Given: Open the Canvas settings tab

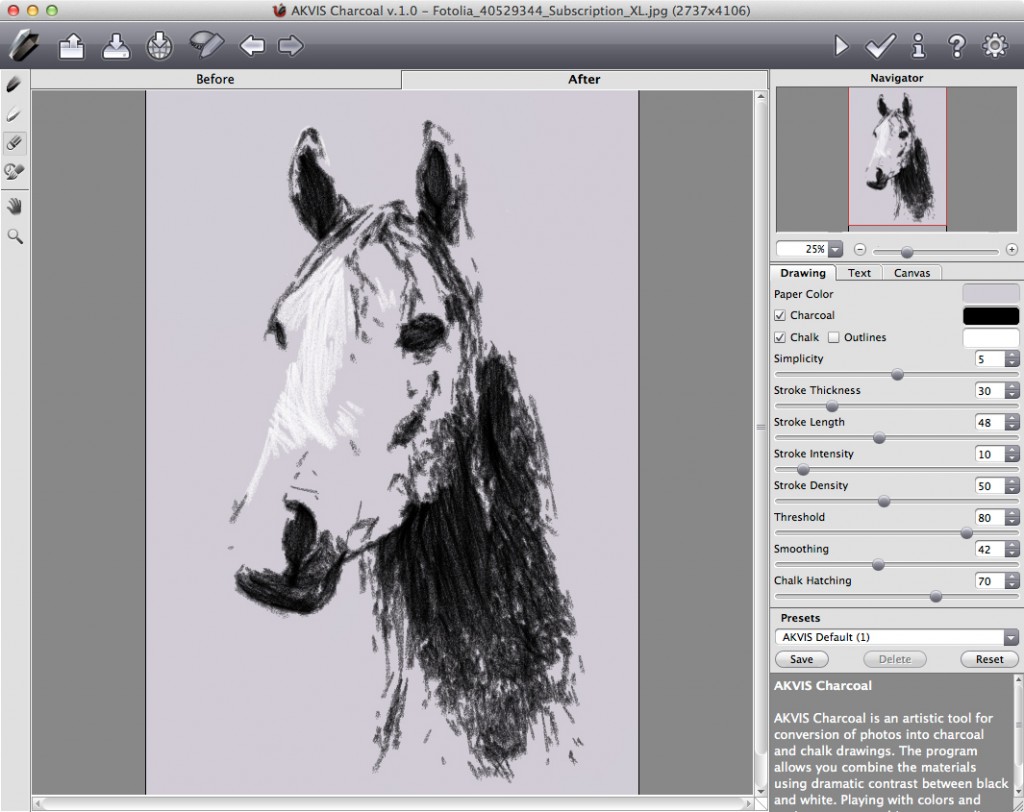Looking at the screenshot, I should 912,272.
